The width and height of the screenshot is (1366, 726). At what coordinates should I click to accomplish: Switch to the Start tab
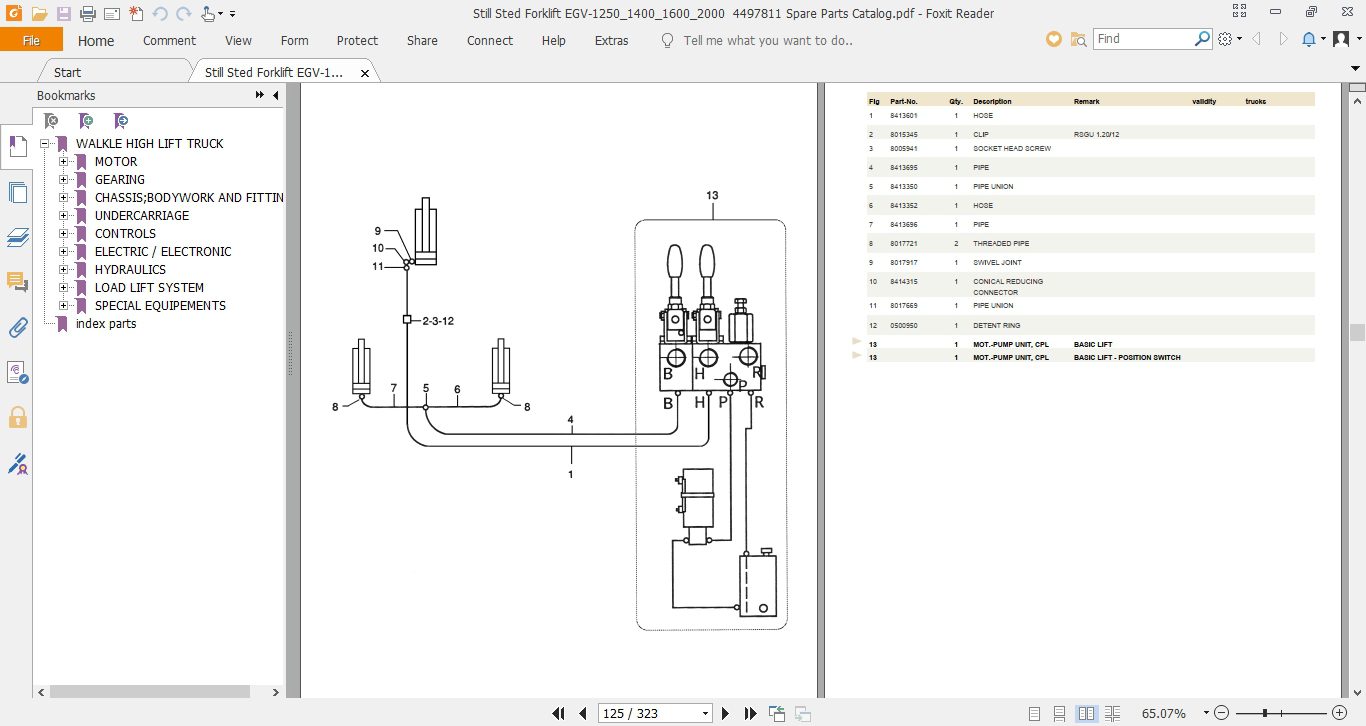(67, 72)
